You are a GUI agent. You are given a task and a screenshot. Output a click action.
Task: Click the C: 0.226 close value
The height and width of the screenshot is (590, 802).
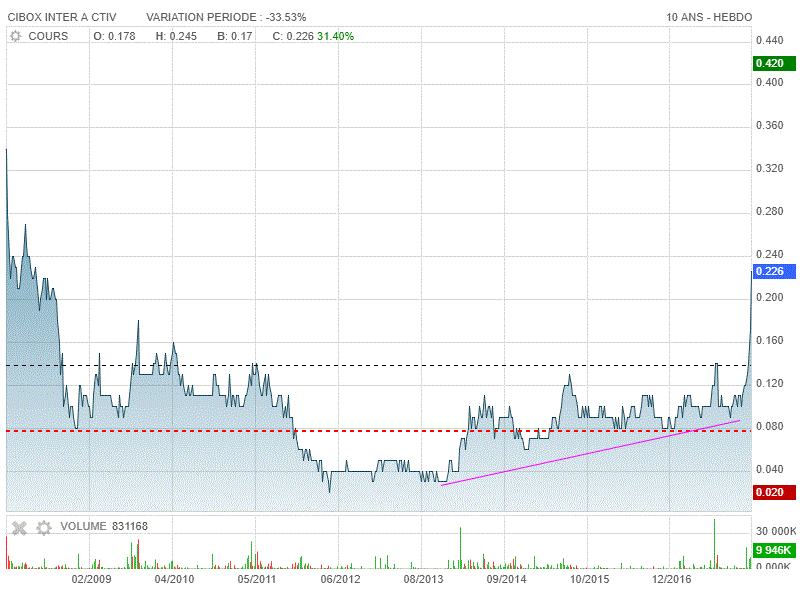pos(293,36)
